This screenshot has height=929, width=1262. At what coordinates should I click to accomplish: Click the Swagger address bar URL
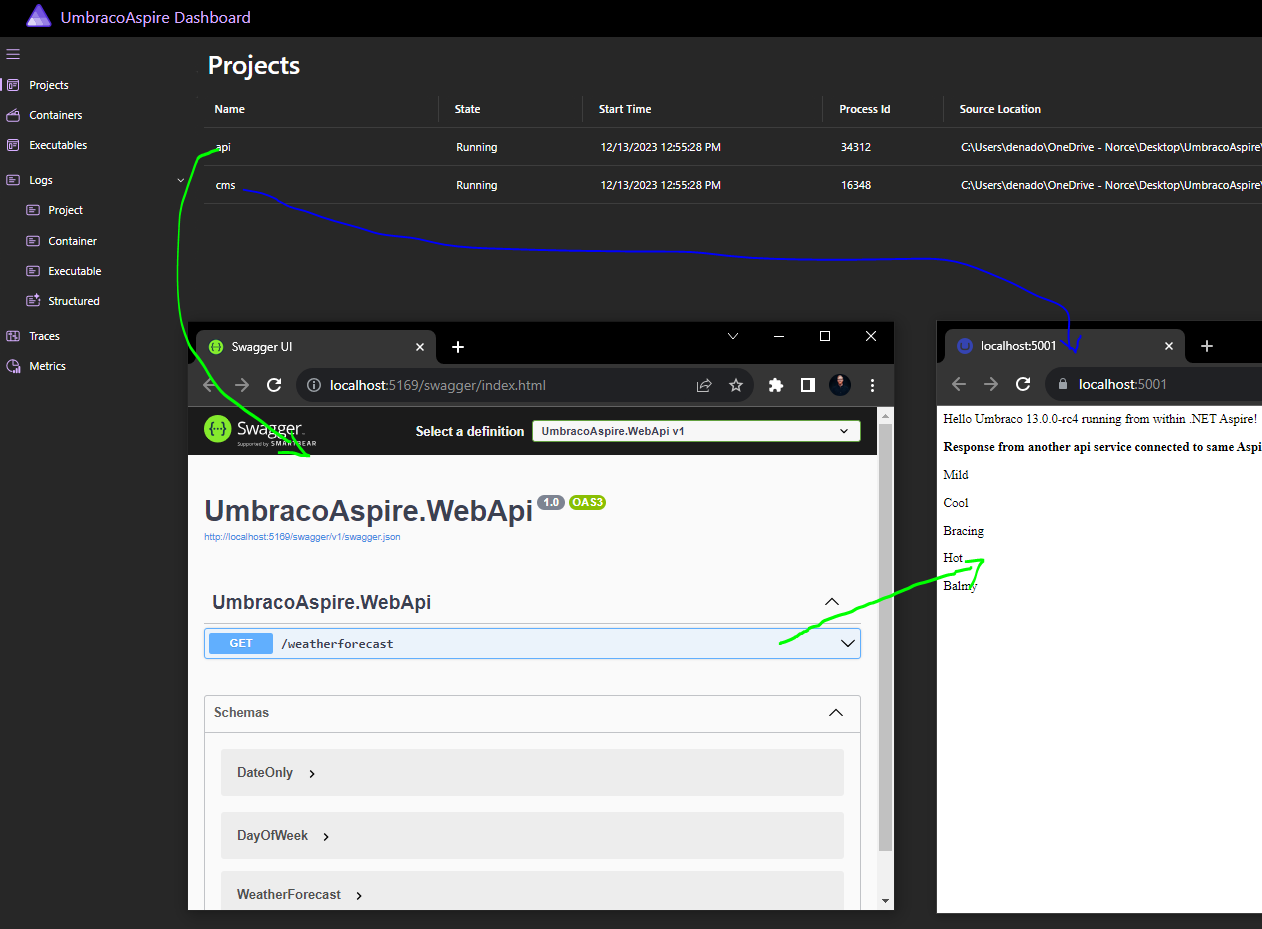pos(438,385)
